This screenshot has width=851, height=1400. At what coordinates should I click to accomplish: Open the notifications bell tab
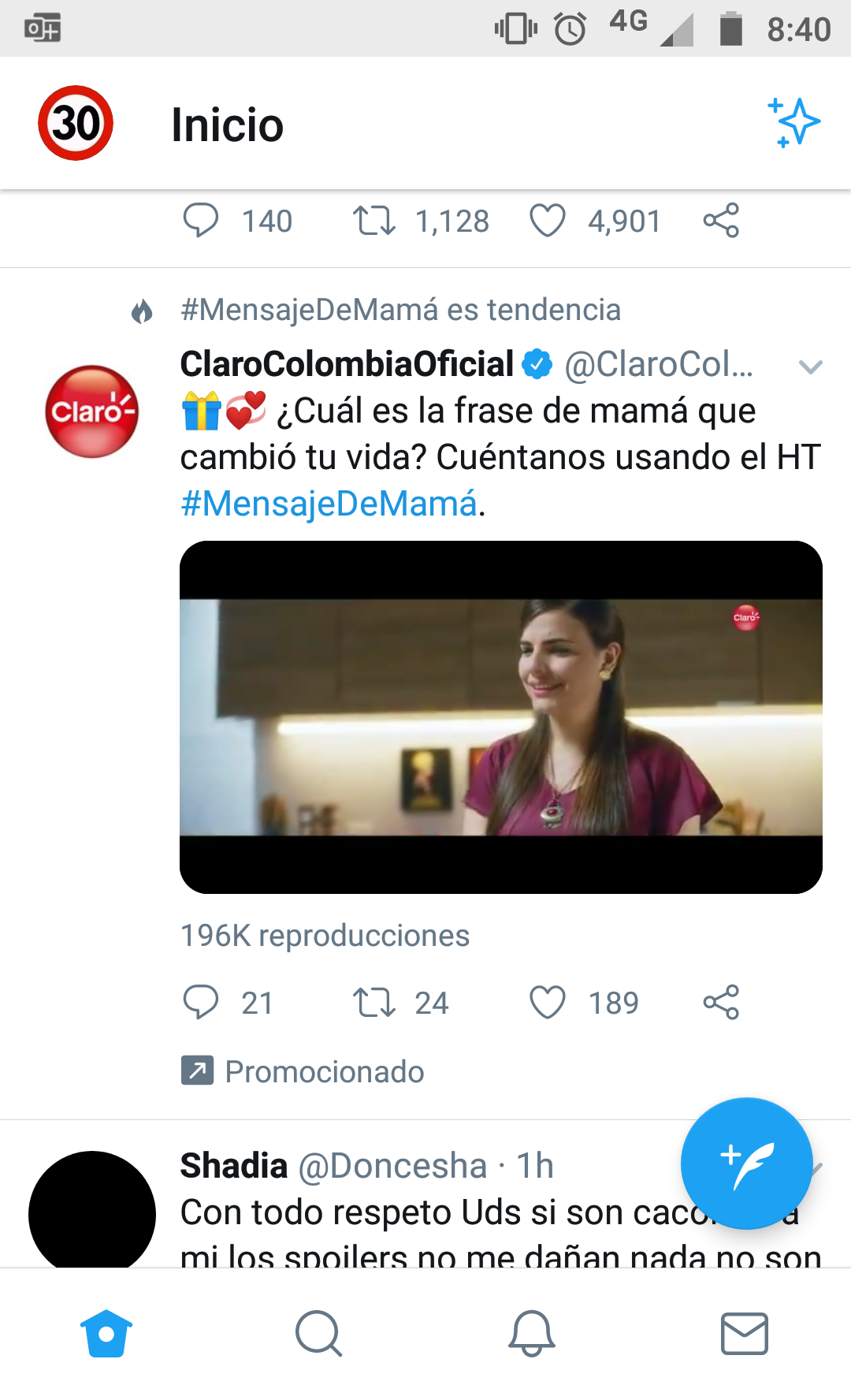pos(532,1334)
